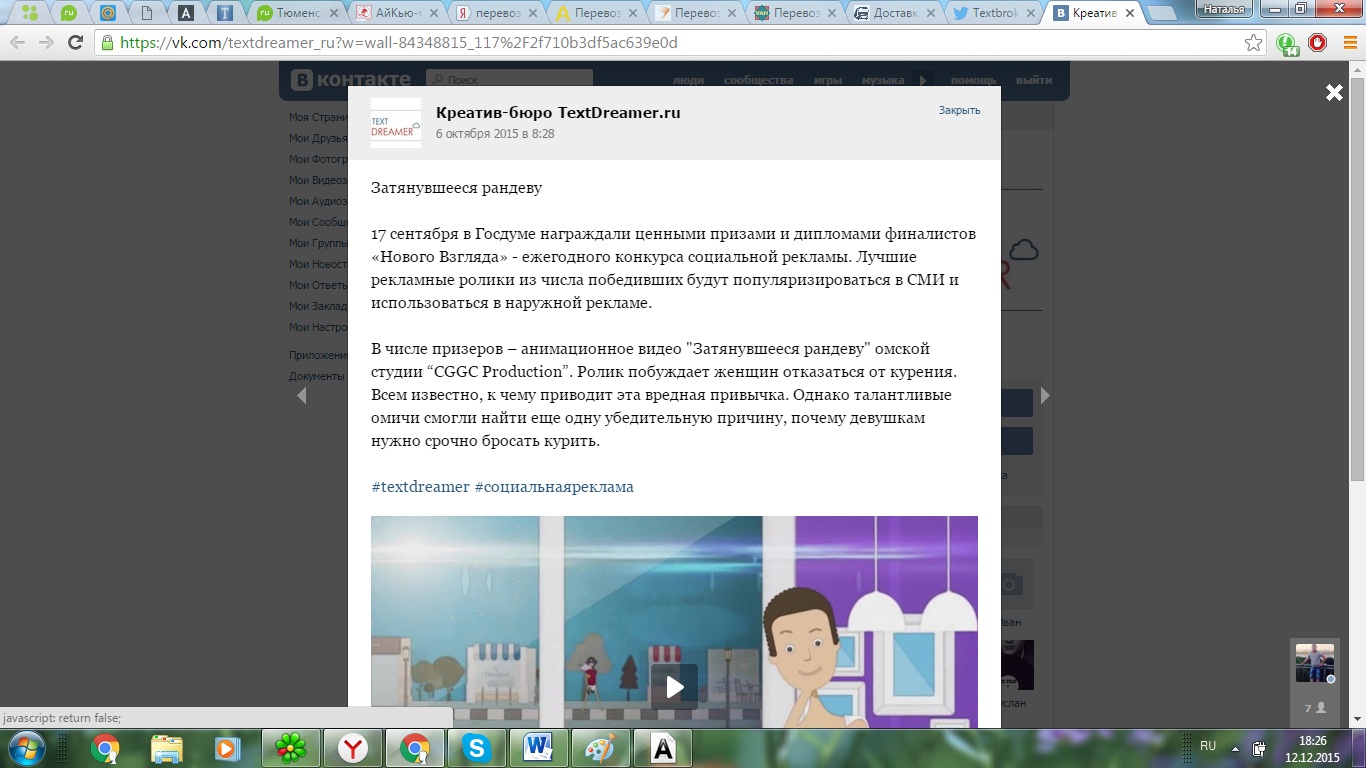
Task: Dismiss the overlay with the white X icon
Action: click(1334, 93)
